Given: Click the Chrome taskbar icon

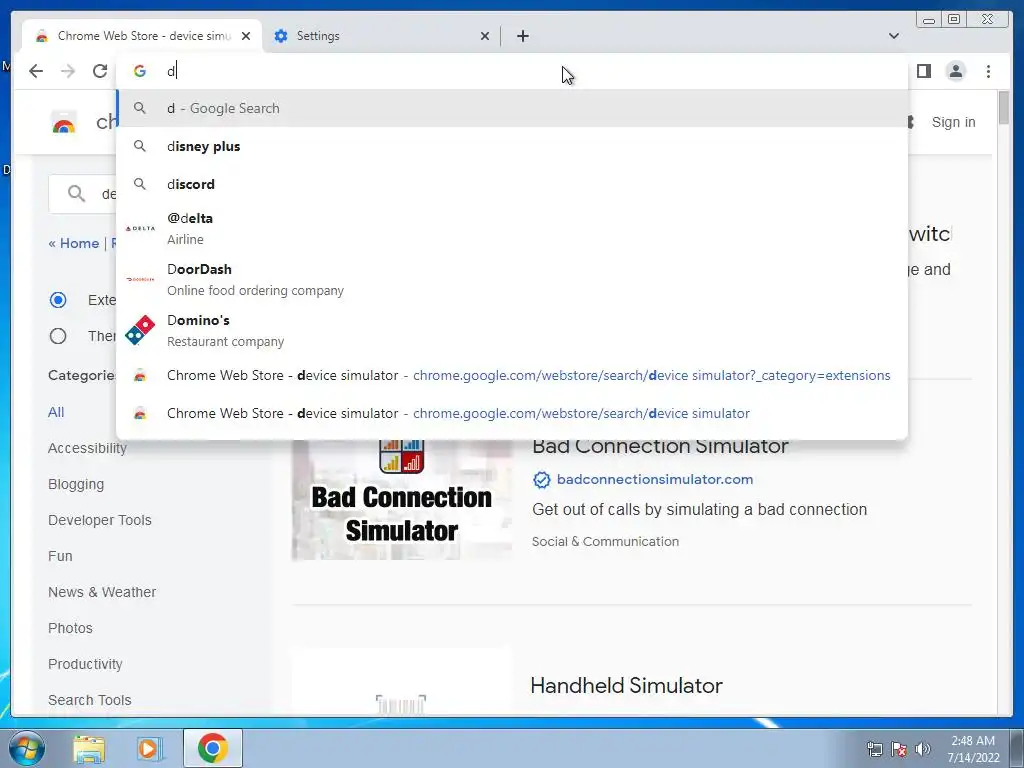Looking at the screenshot, I should pos(213,748).
